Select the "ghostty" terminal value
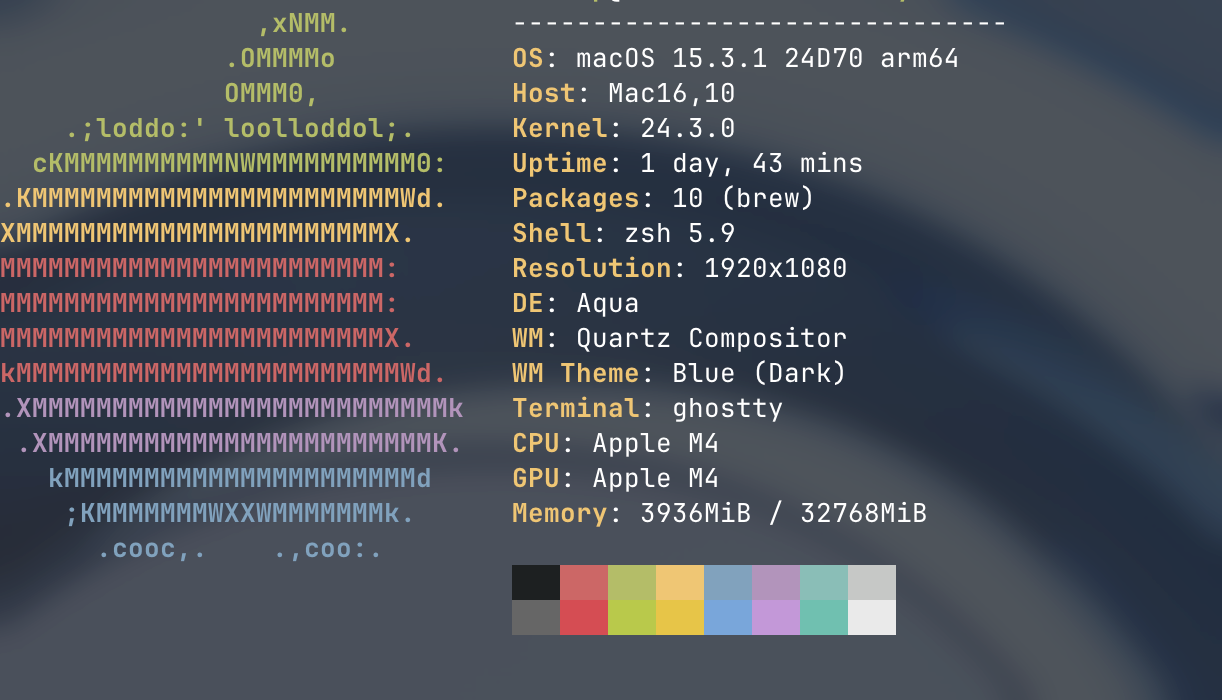Viewport: 1222px width, 700px height. pos(728,408)
